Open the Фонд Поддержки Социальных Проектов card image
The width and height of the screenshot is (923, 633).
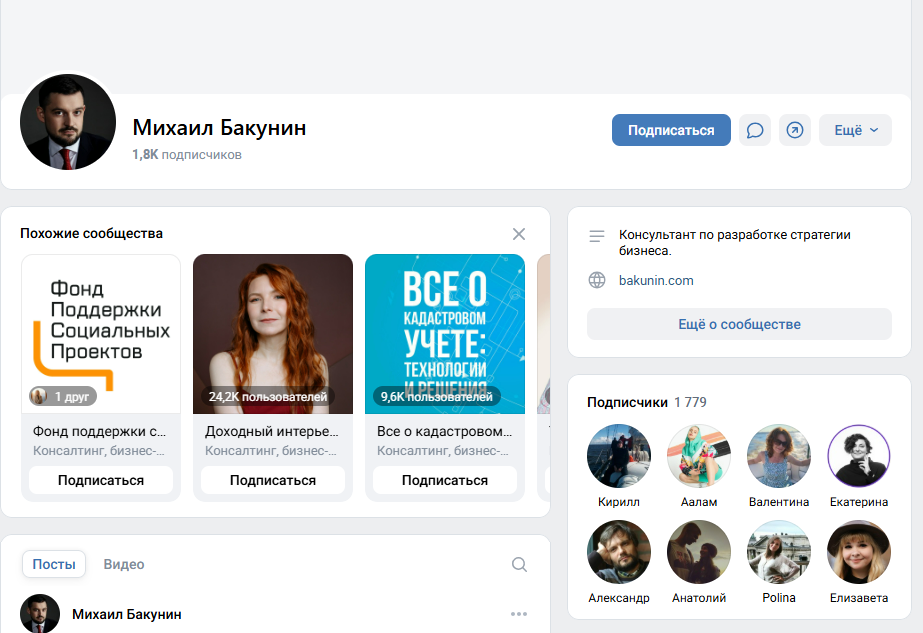coord(101,334)
